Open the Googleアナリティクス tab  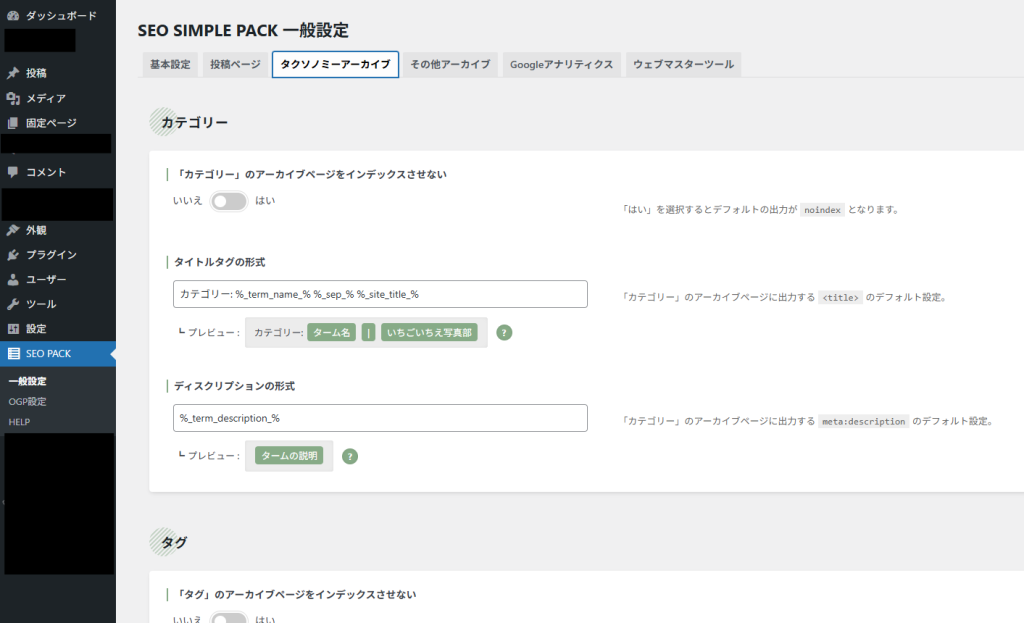click(561, 64)
